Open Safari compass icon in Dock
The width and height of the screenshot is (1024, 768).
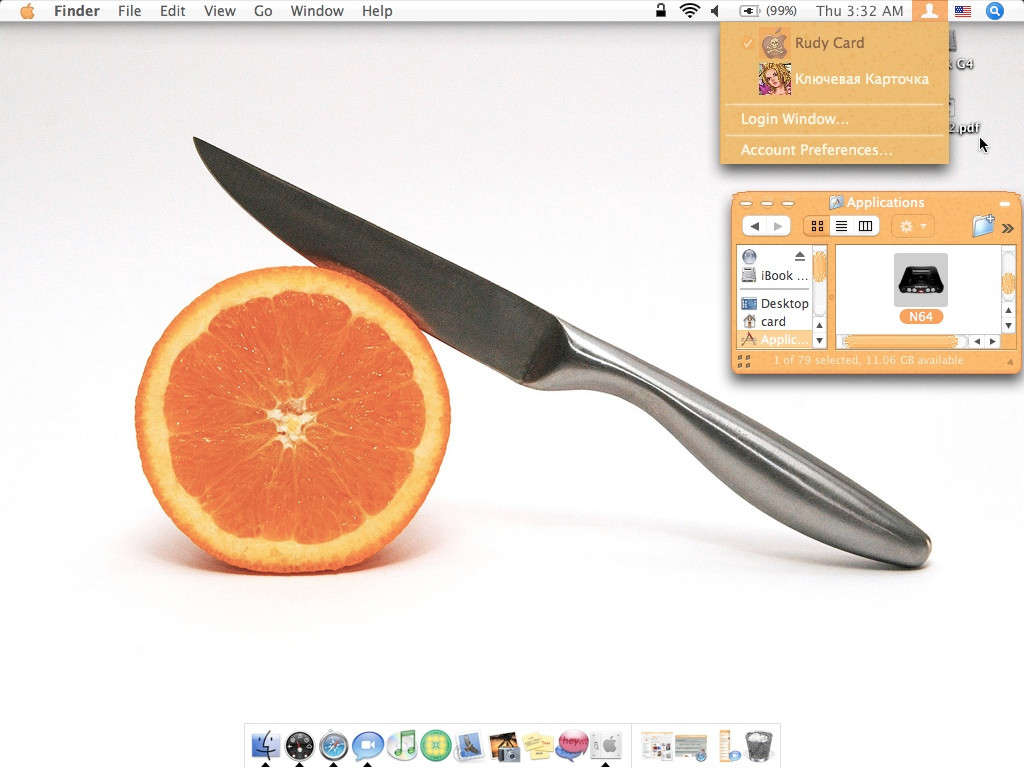(x=334, y=745)
